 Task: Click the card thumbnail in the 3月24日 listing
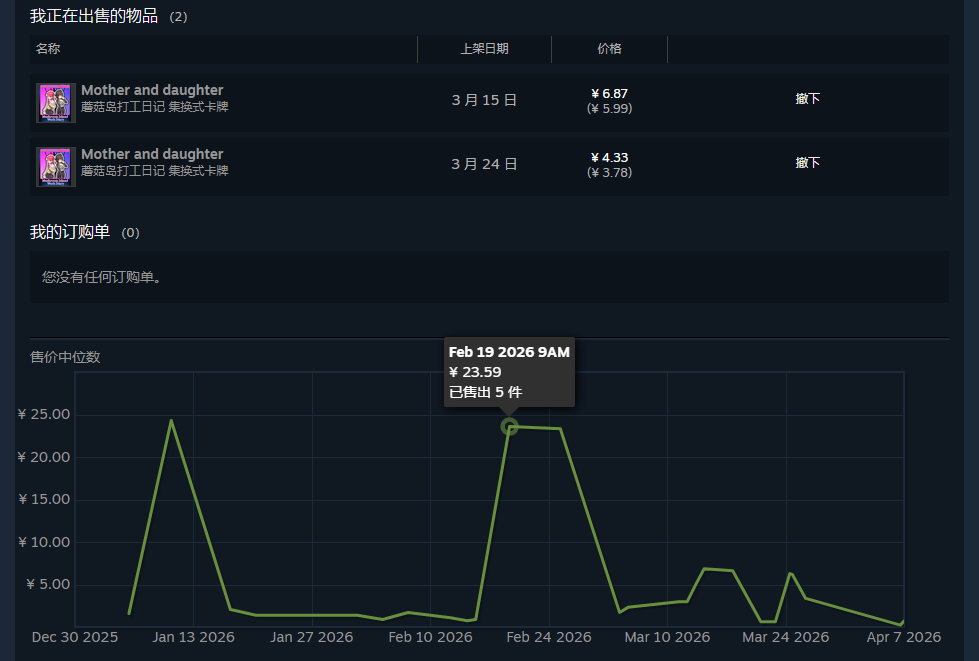click(x=54, y=166)
